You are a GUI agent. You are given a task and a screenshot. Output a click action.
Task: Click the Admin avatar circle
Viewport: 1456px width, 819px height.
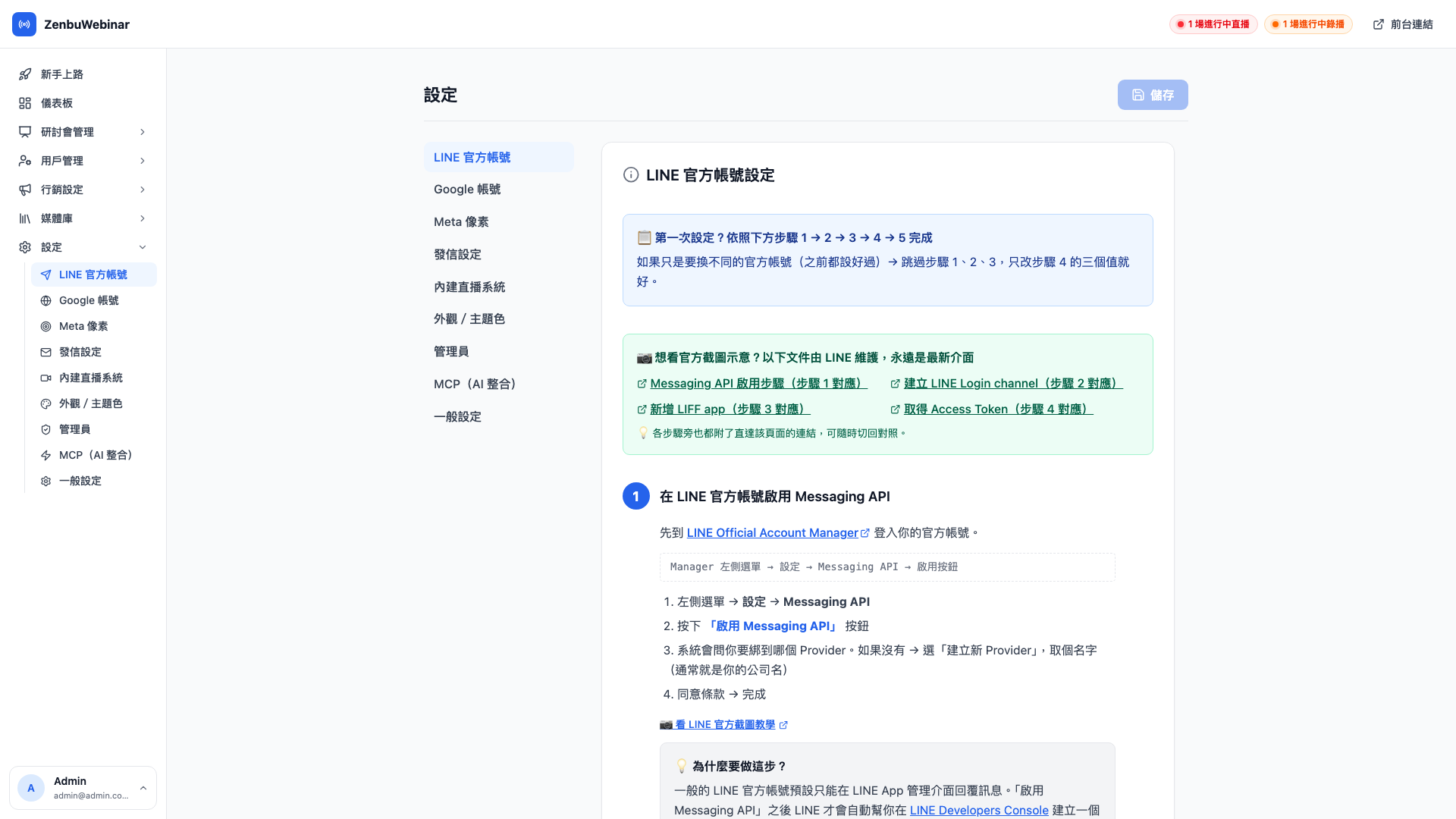[31, 788]
